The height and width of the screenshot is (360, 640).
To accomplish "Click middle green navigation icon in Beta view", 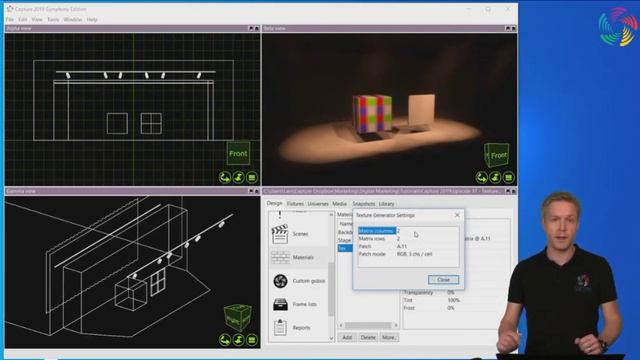I will 495,178.
